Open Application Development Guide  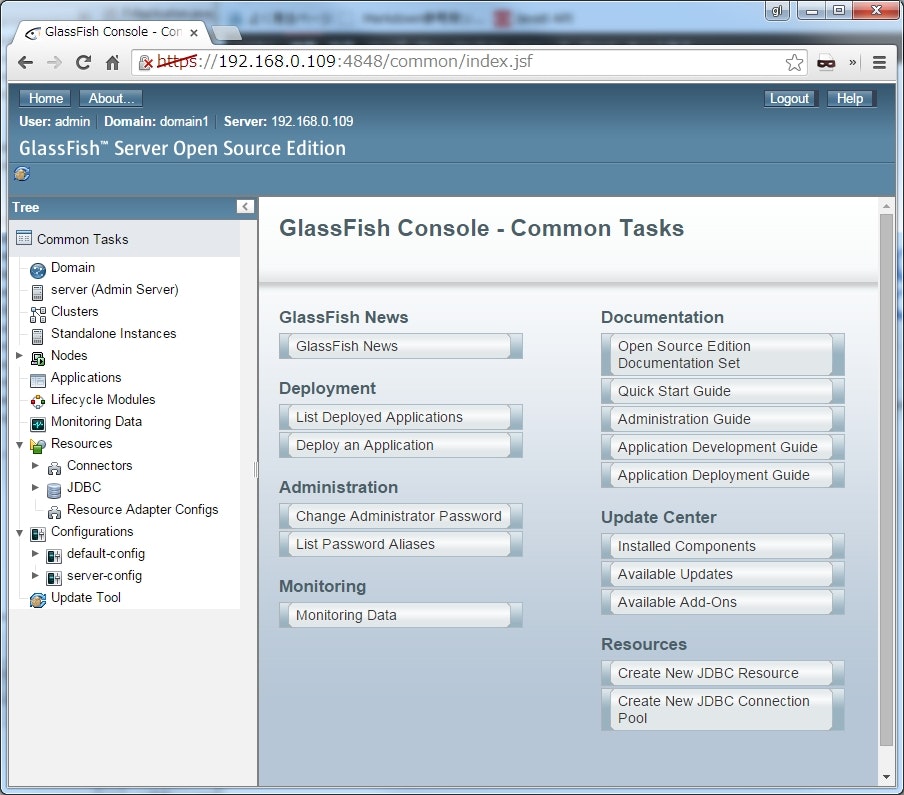point(722,447)
